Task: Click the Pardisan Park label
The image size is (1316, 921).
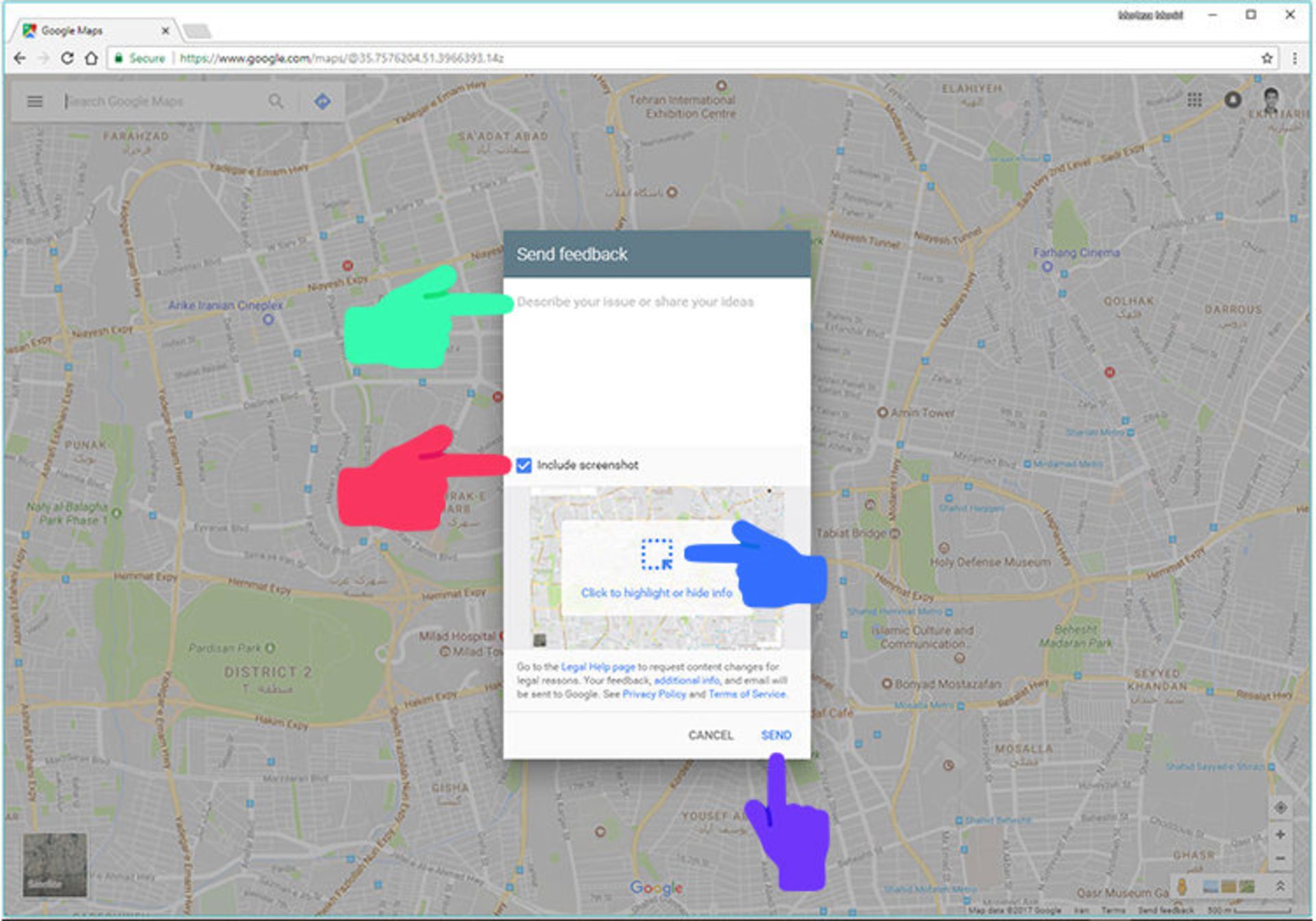Action: (226, 648)
